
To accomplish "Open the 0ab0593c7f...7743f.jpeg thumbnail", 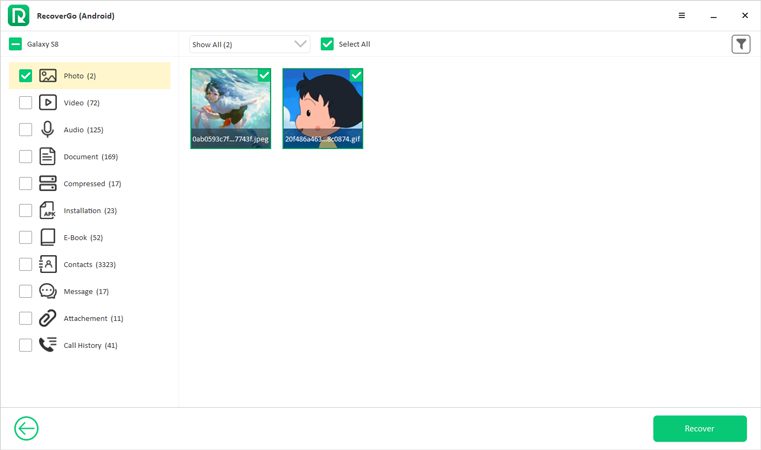I will point(231,108).
